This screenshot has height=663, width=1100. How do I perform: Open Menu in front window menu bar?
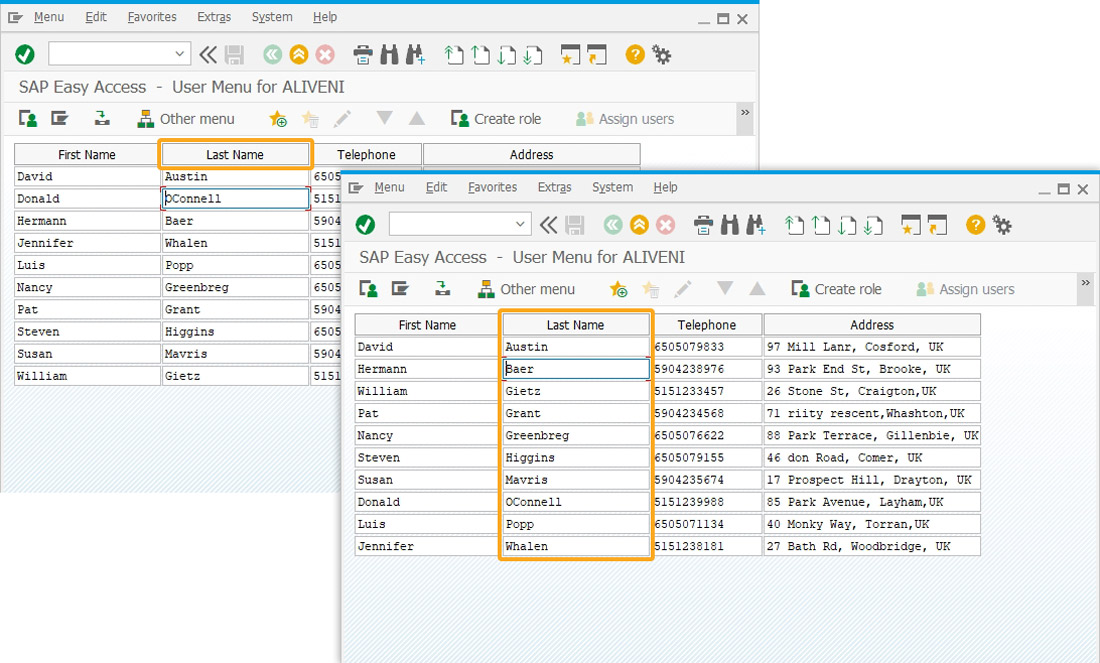389,187
